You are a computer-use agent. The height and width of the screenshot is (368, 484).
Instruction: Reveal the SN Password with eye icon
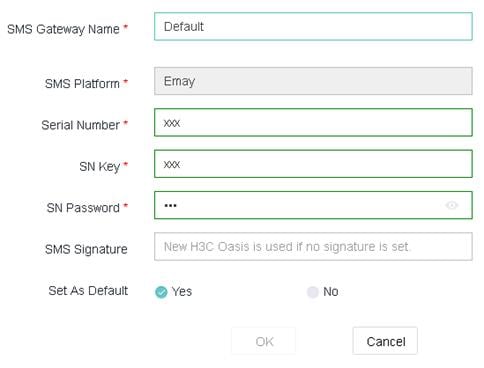click(x=452, y=205)
